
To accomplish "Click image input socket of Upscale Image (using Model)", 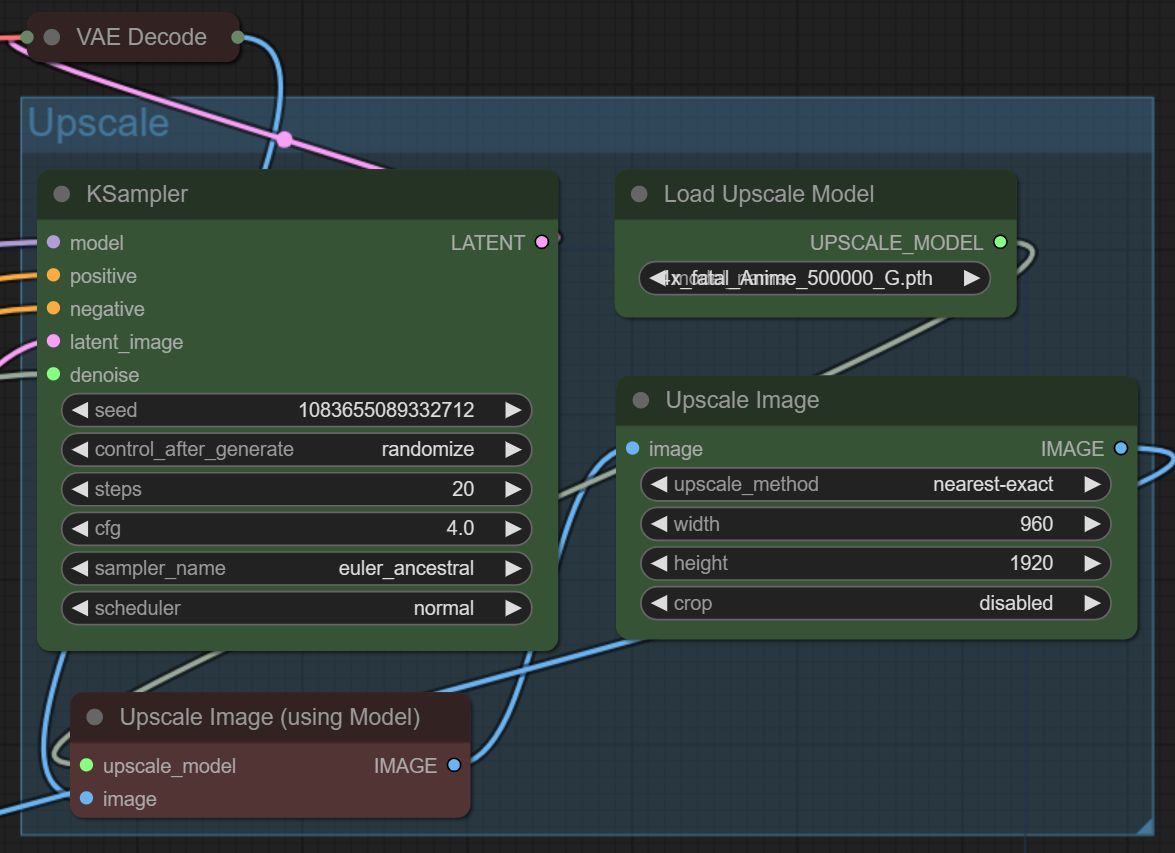I will (x=86, y=798).
